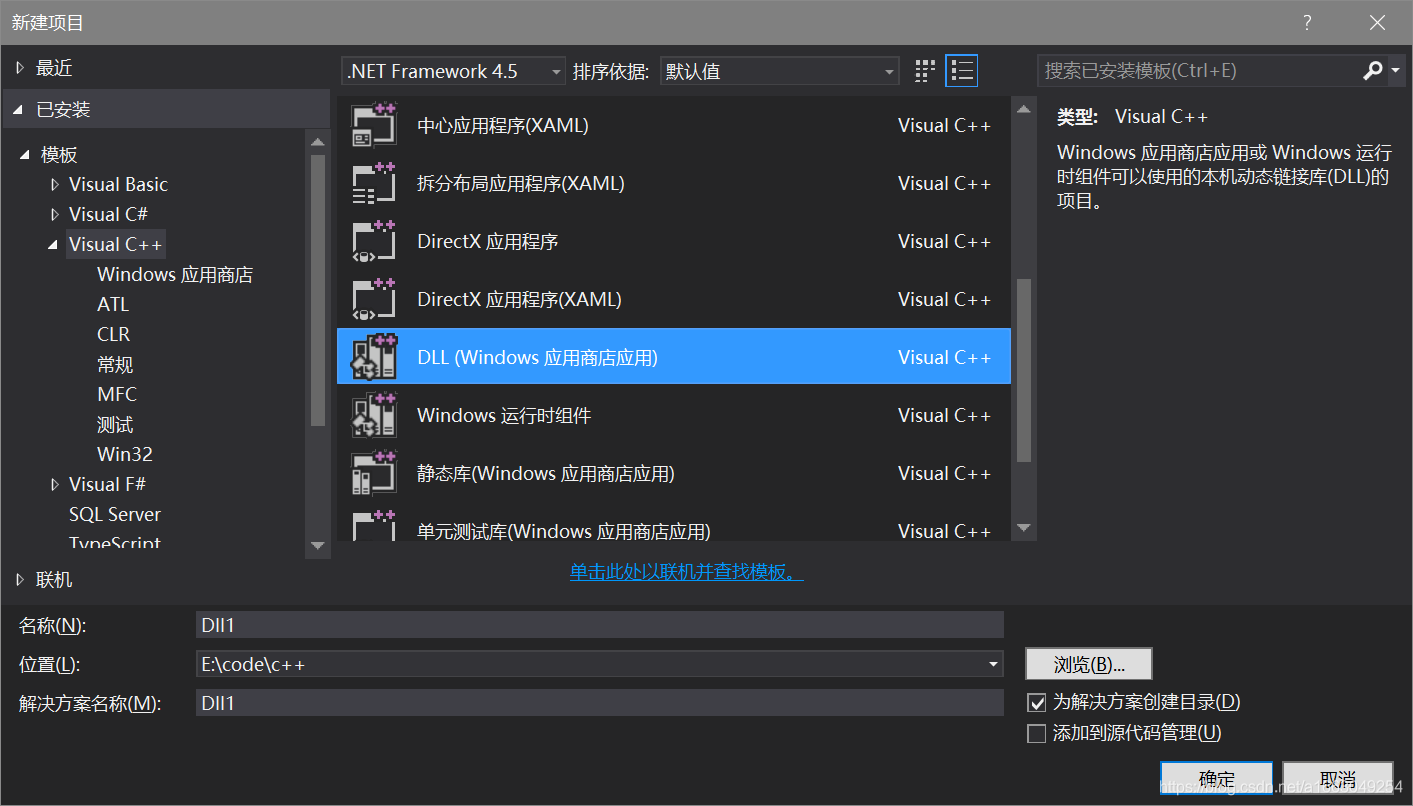Expand the Visual F# node

[54, 485]
